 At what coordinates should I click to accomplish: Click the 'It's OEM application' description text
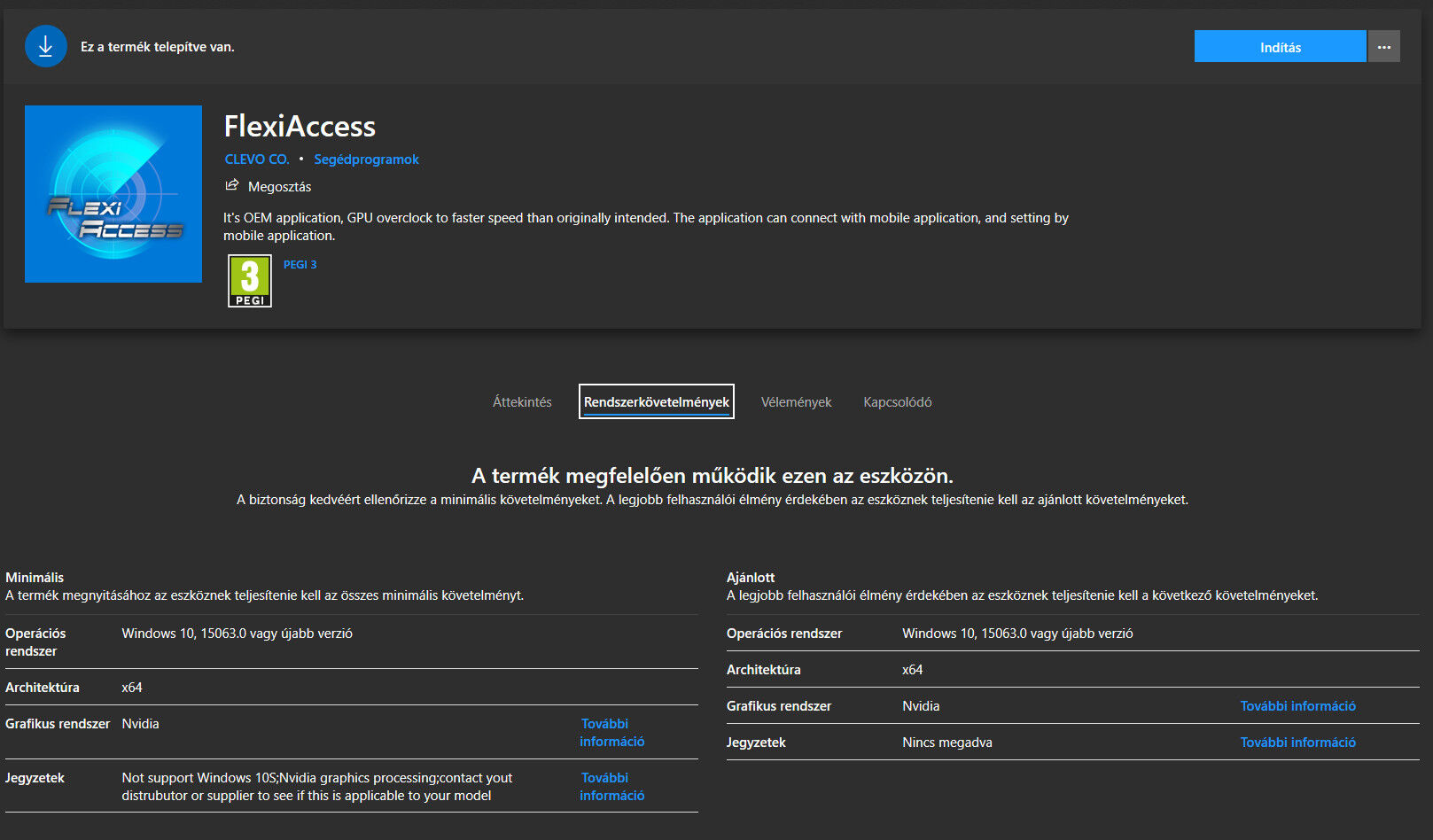pyautogui.click(x=646, y=227)
